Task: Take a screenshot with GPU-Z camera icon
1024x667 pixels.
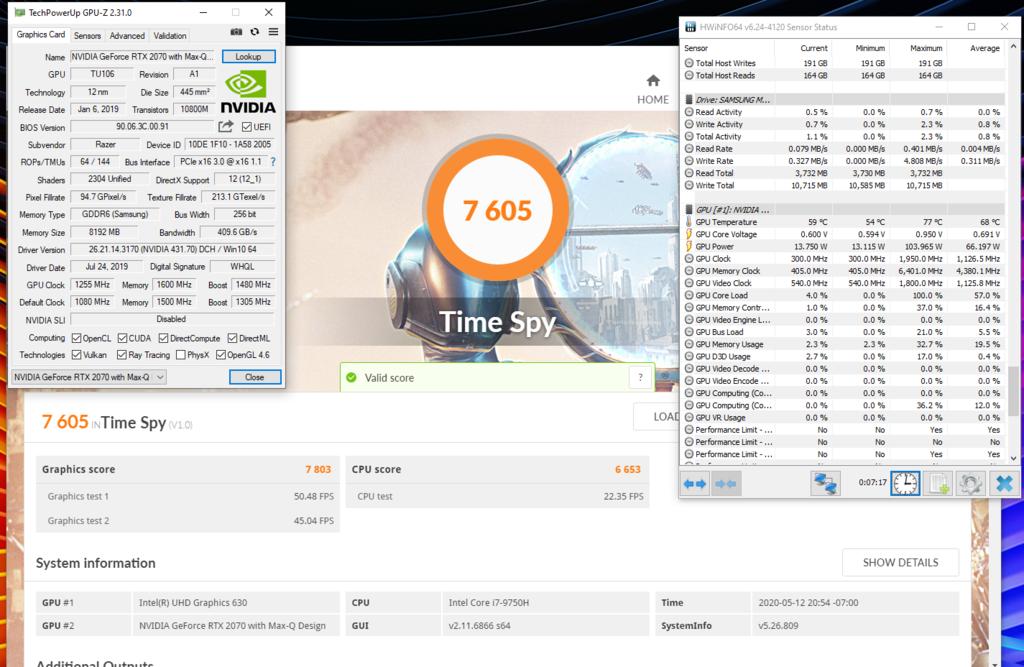Action: click(x=236, y=32)
